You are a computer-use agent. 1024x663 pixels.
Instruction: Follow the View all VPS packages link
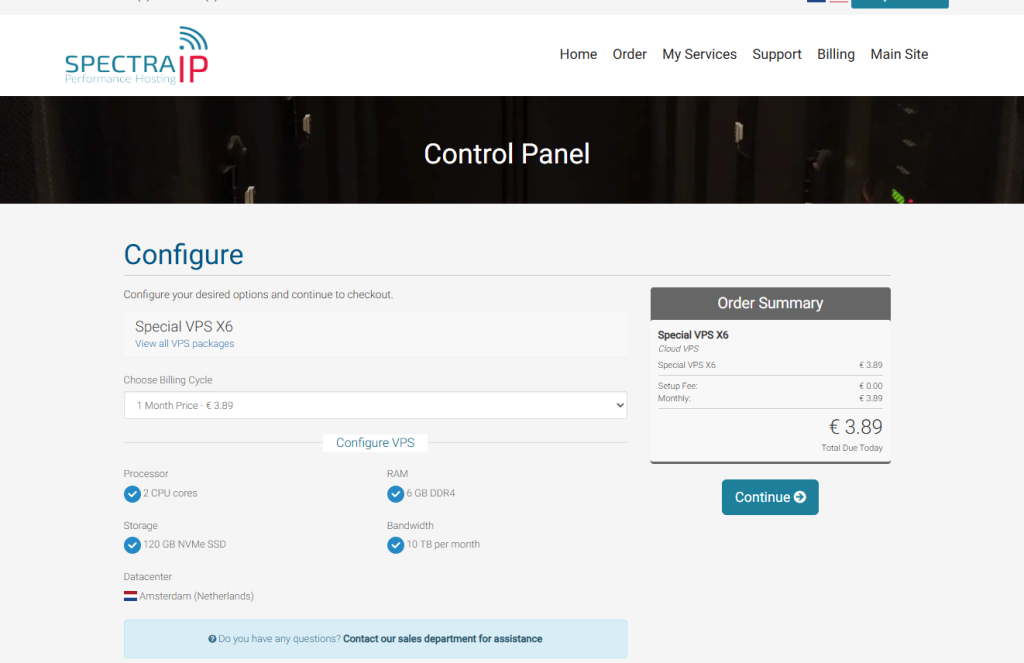[x=184, y=344]
